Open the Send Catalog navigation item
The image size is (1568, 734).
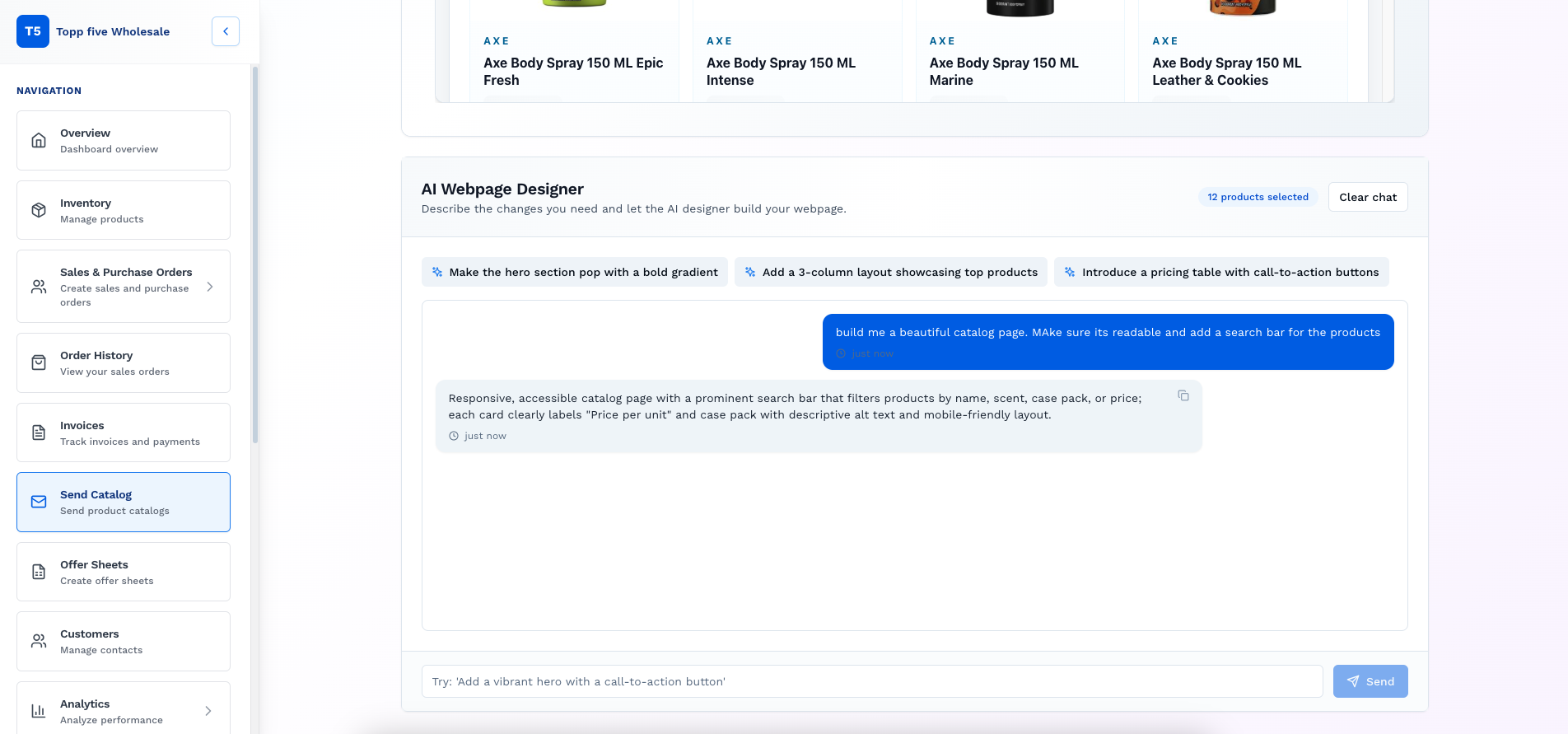[x=124, y=502]
